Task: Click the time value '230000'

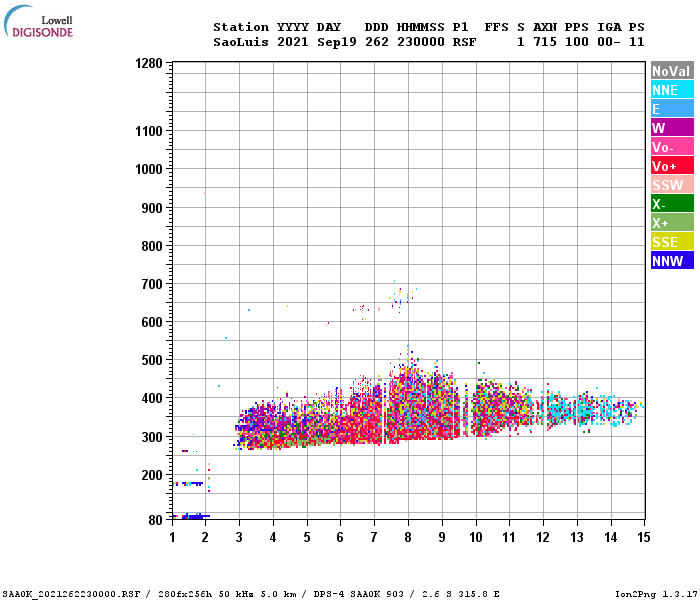Action: coord(421,42)
